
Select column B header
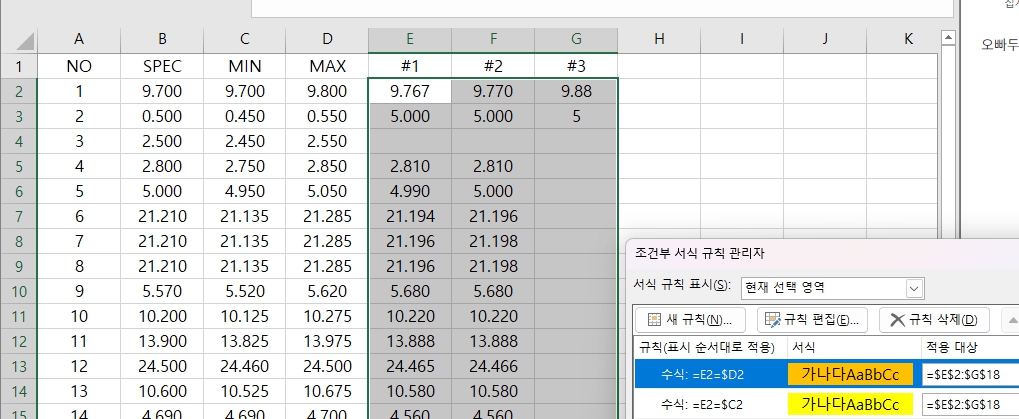click(162, 40)
